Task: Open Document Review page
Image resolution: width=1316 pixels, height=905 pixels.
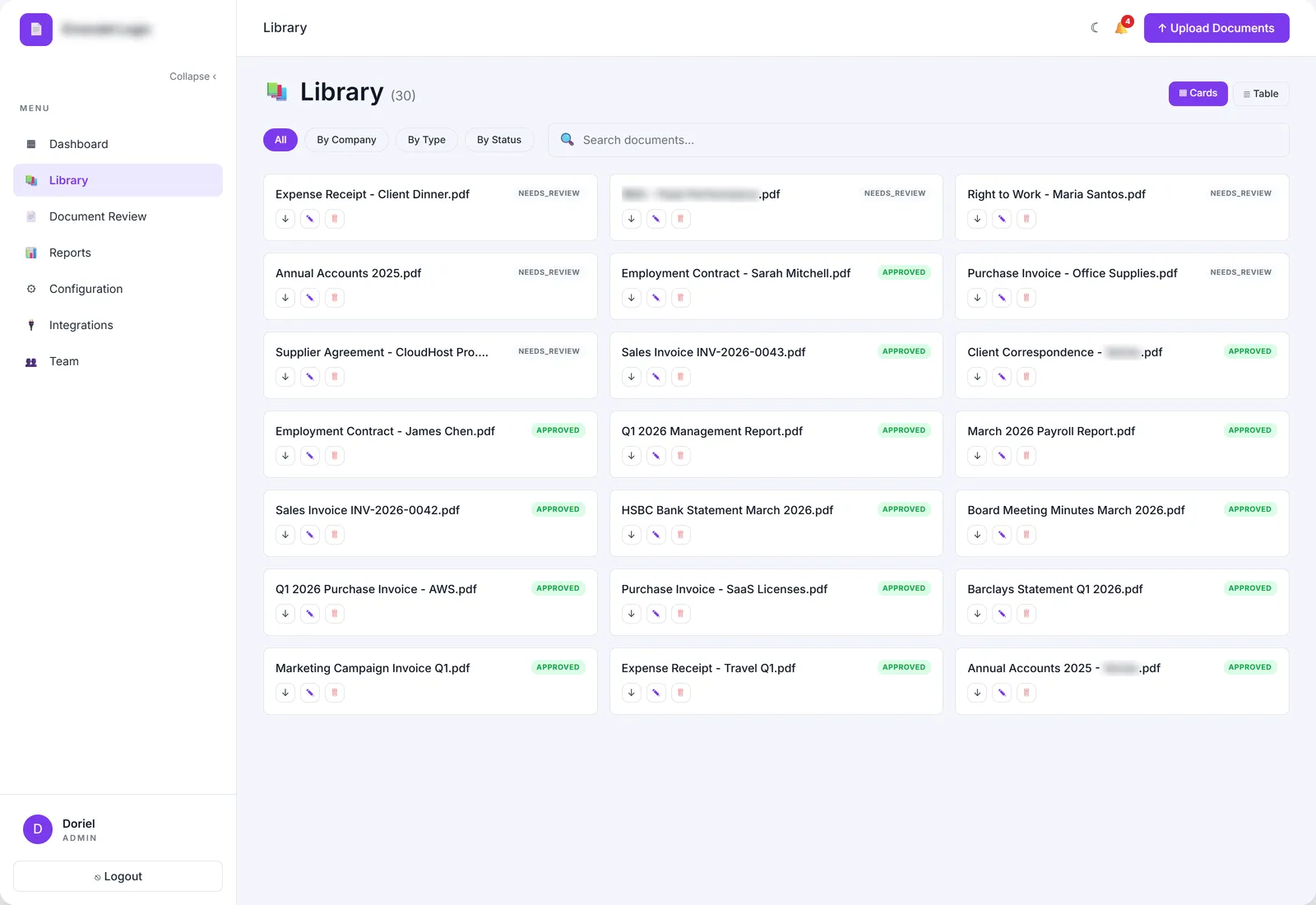Action: coord(118,216)
